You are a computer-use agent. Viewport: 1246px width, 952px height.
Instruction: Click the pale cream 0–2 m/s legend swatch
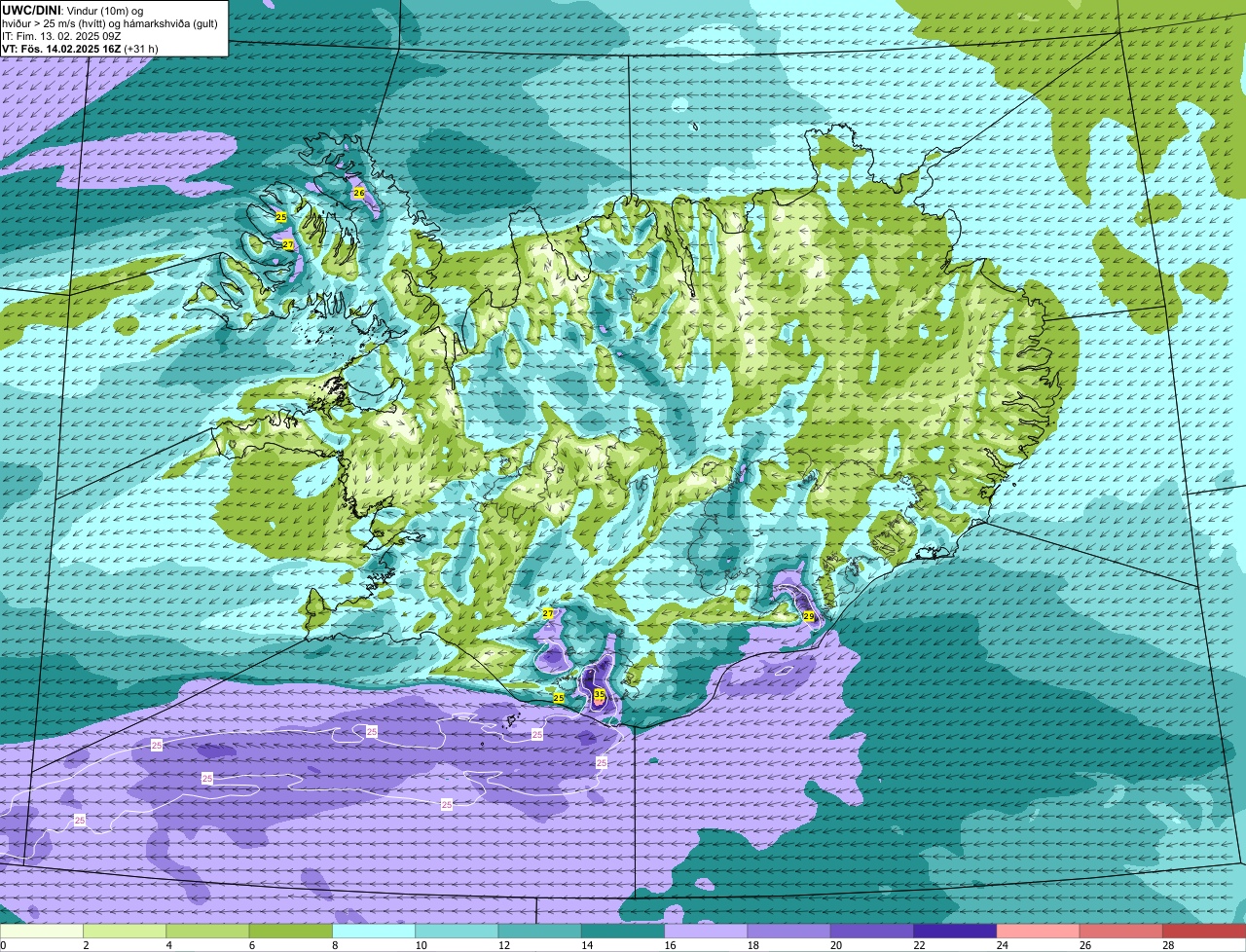[42, 932]
